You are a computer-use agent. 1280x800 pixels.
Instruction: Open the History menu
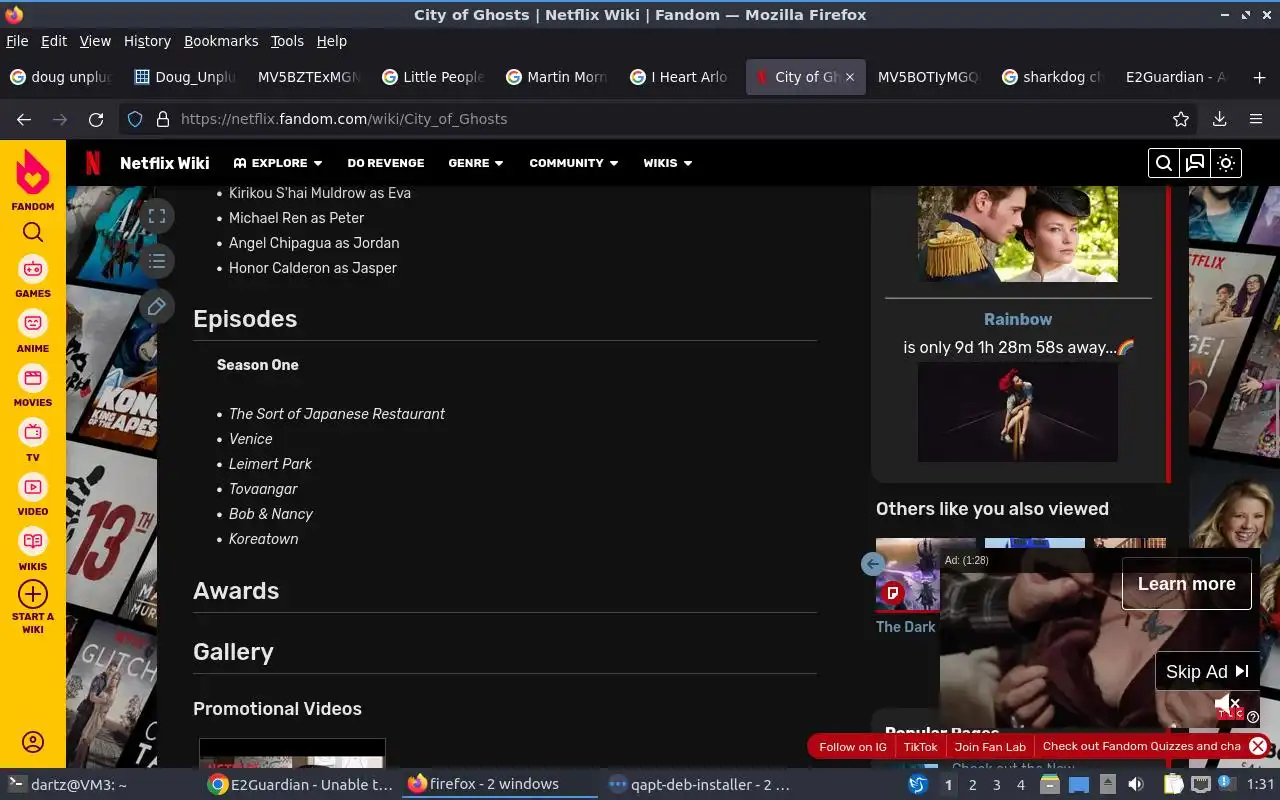click(147, 41)
